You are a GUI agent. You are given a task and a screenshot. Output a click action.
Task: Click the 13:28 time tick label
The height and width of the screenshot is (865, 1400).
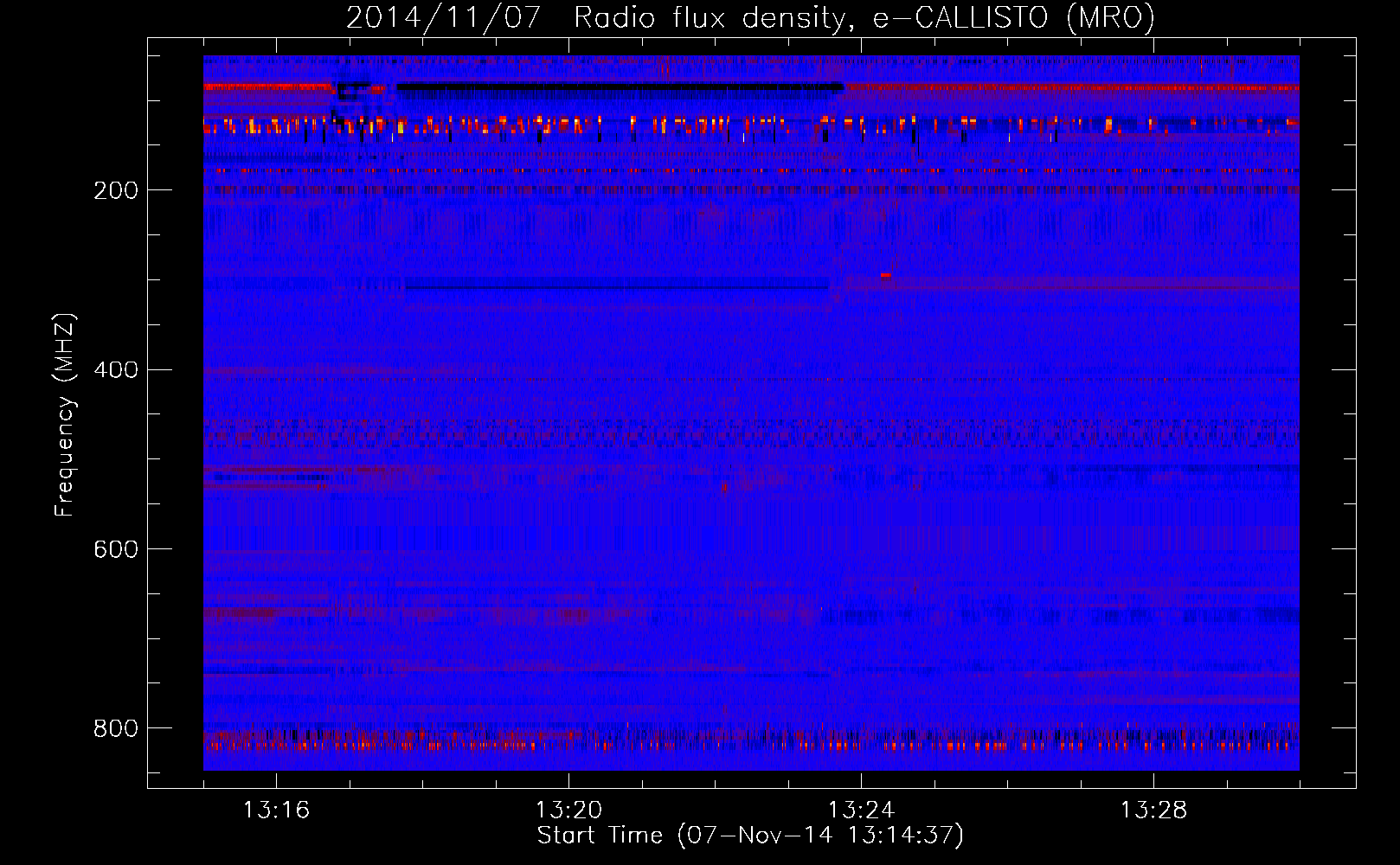1153,811
